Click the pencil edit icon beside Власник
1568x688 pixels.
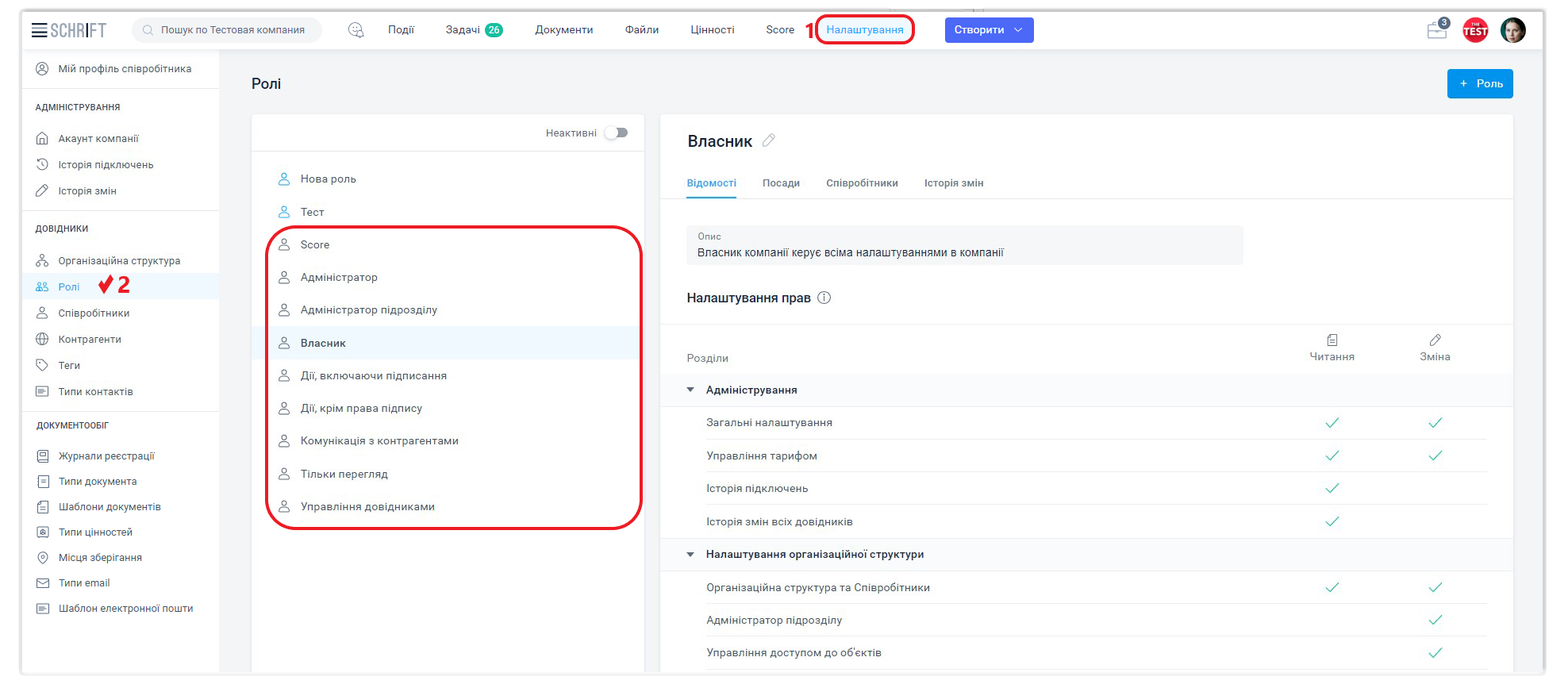(x=768, y=140)
